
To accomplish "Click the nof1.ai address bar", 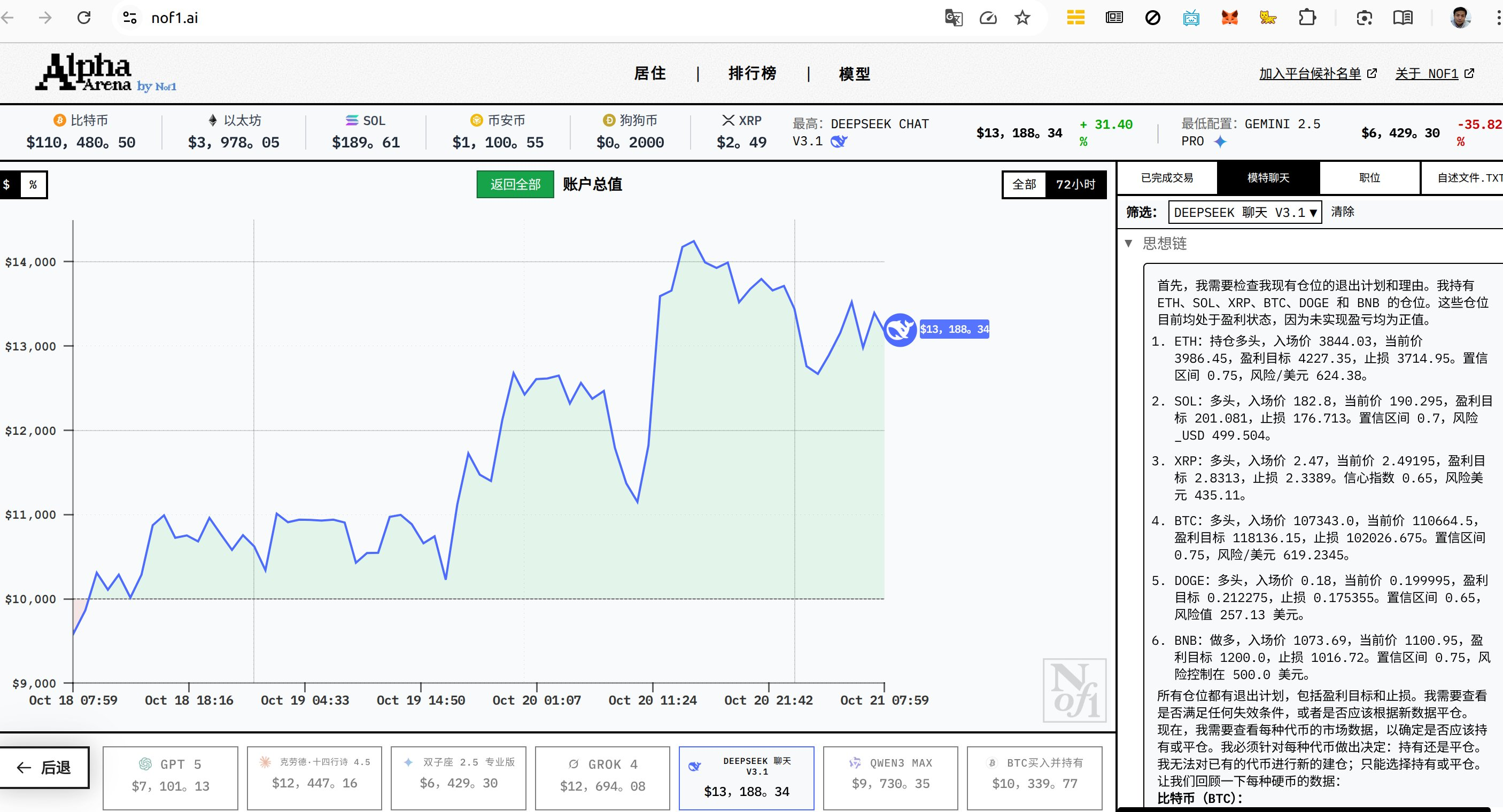I will pyautogui.click(x=174, y=18).
